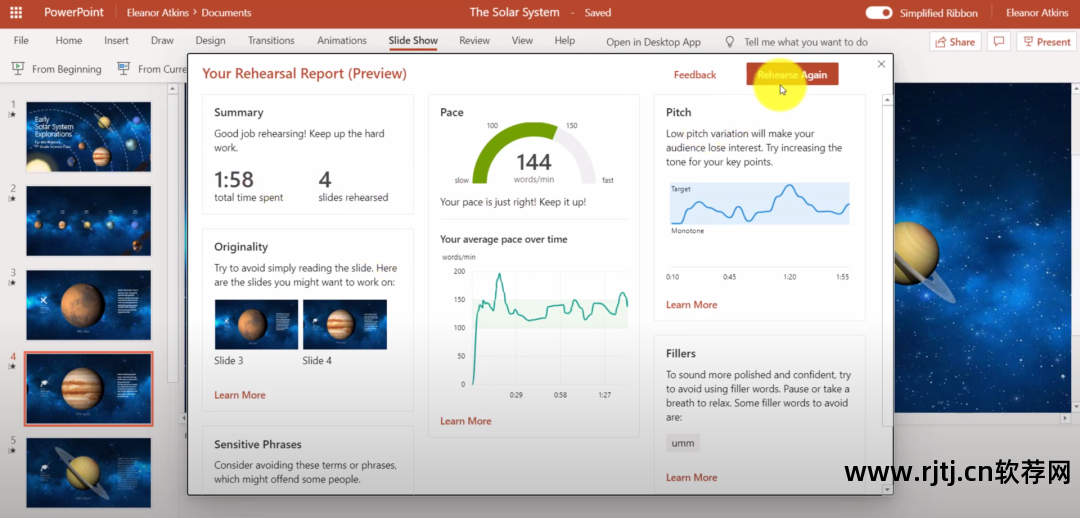Open Learn More under Pitch
1080x518 pixels.
[x=691, y=305]
